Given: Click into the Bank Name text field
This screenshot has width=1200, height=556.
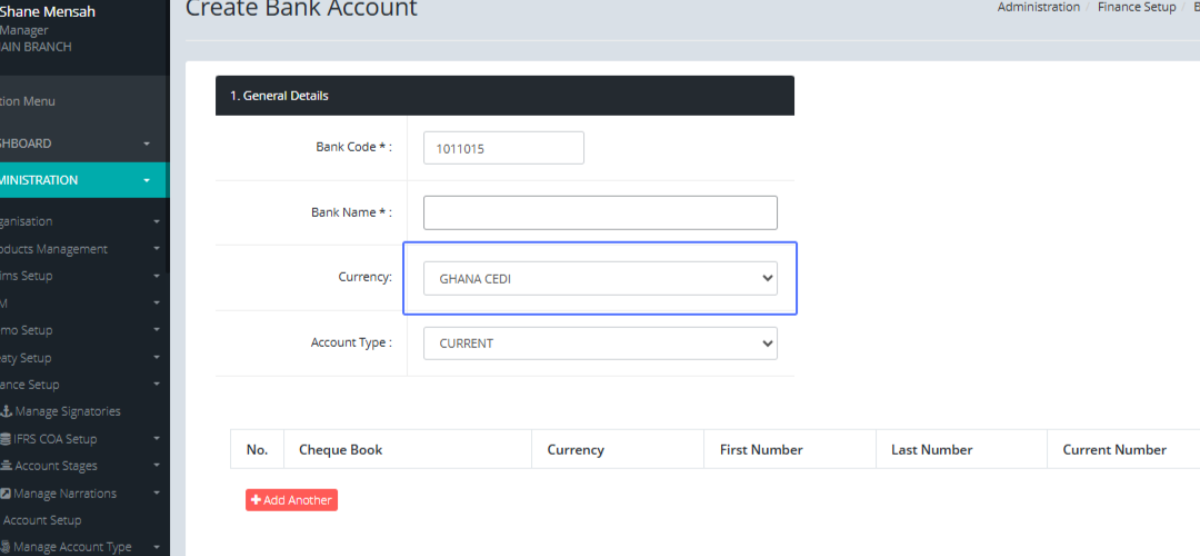Looking at the screenshot, I should [x=599, y=213].
